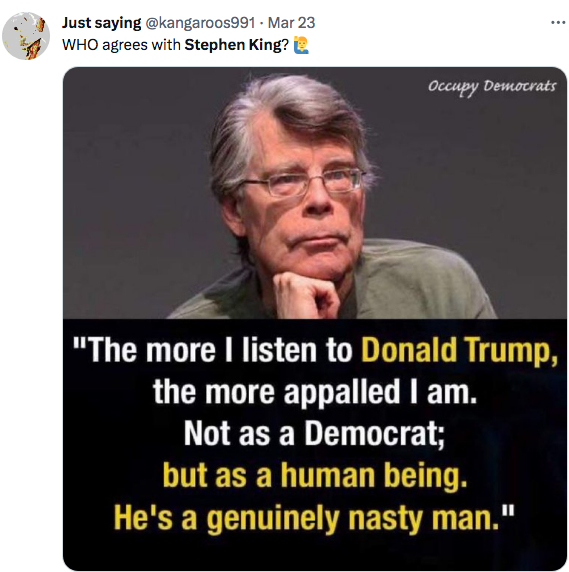Image resolution: width=569 pixels, height=572 pixels.
Task: Open the Just saying display name
Action: tap(101, 23)
